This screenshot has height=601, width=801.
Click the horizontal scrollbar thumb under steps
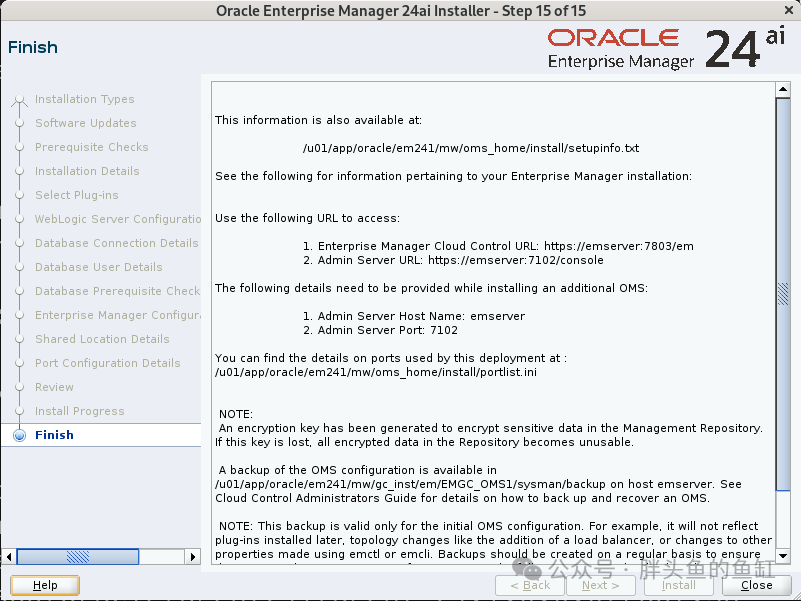tap(78, 557)
